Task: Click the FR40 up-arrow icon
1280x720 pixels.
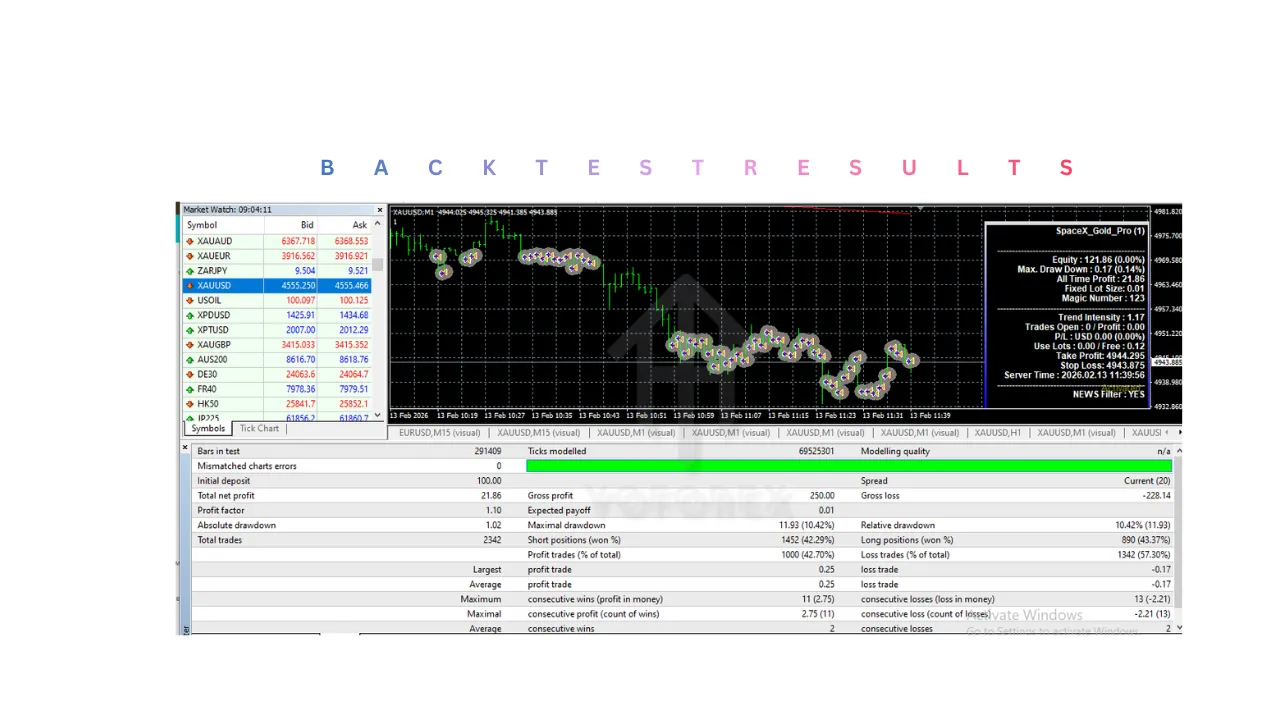Action: click(x=190, y=389)
